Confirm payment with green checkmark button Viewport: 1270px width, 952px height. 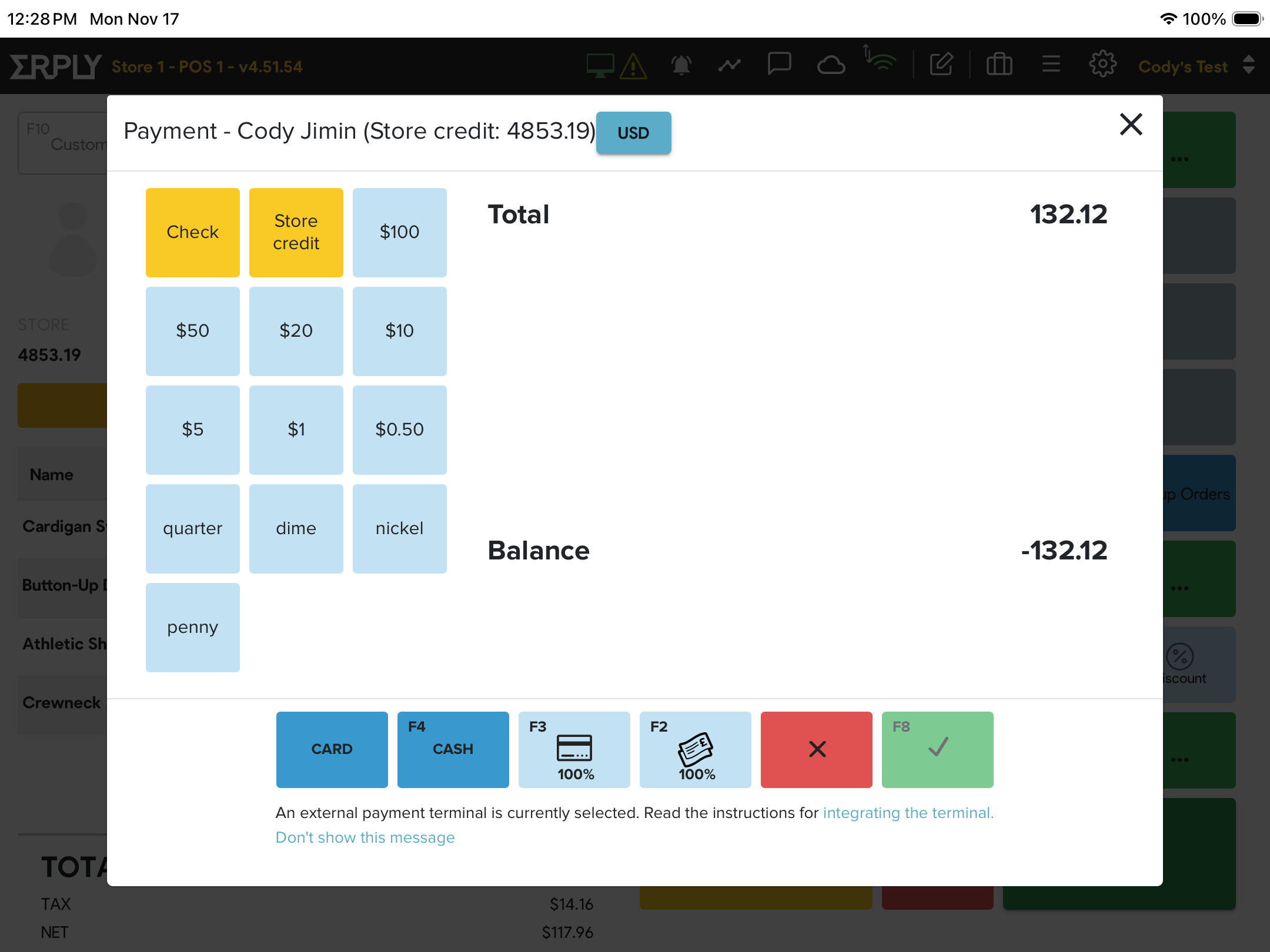click(938, 750)
